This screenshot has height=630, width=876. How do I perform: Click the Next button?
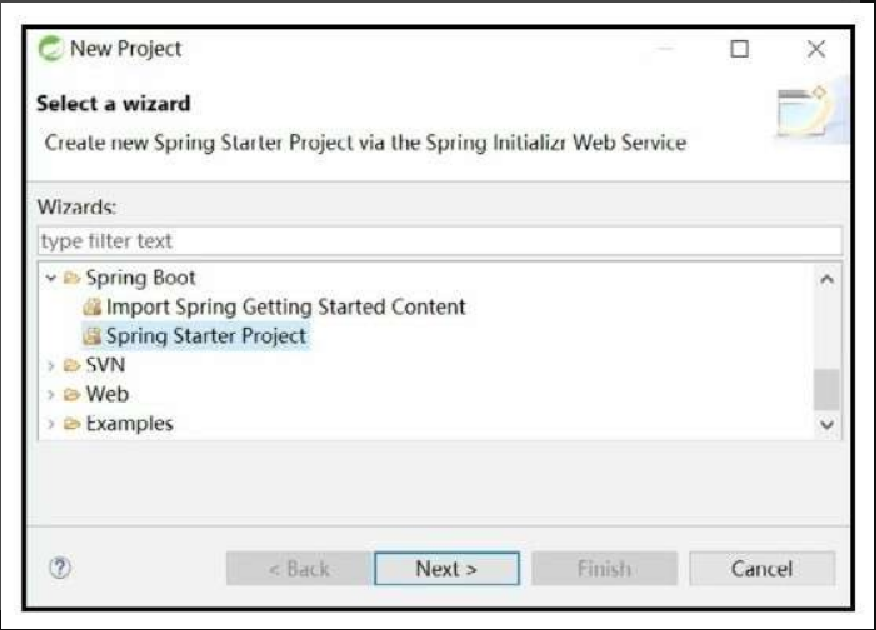(447, 569)
